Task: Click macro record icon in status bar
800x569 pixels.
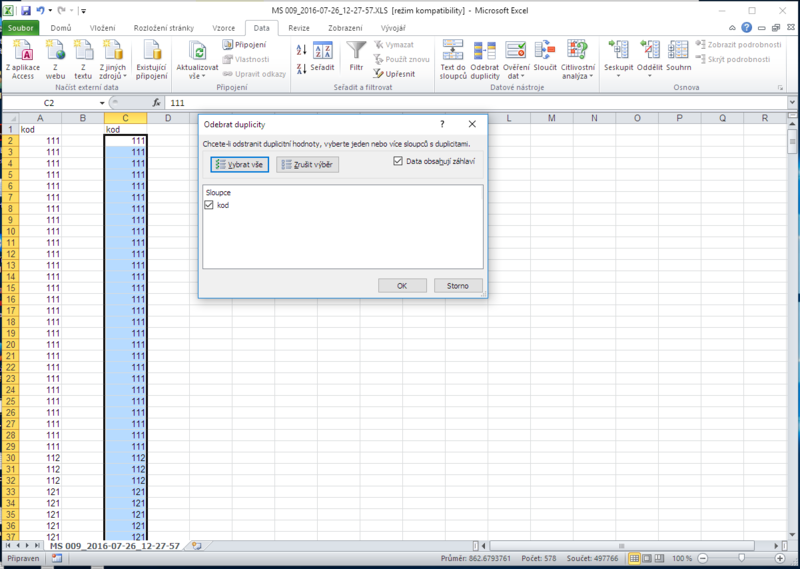Action: [x=57, y=558]
